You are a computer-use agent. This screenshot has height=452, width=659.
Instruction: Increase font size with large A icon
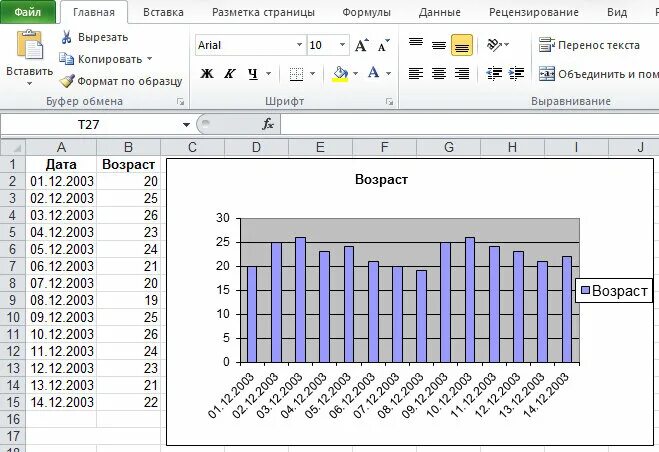[361, 45]
